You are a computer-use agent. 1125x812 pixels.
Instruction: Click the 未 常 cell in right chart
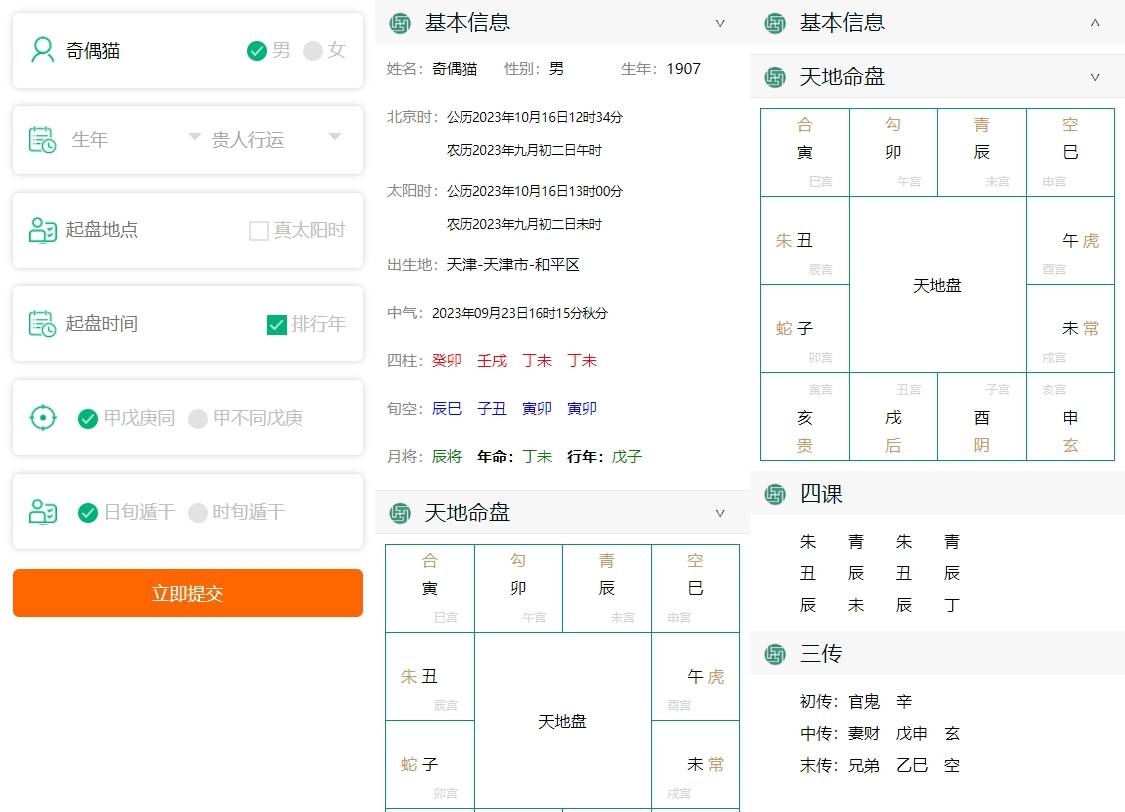(1070, 329)
